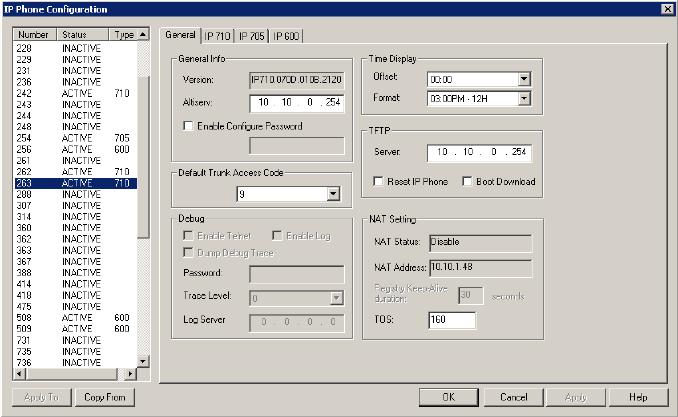
Task: Expand the time Format dropdown
Action: click(x=524, y=99)
